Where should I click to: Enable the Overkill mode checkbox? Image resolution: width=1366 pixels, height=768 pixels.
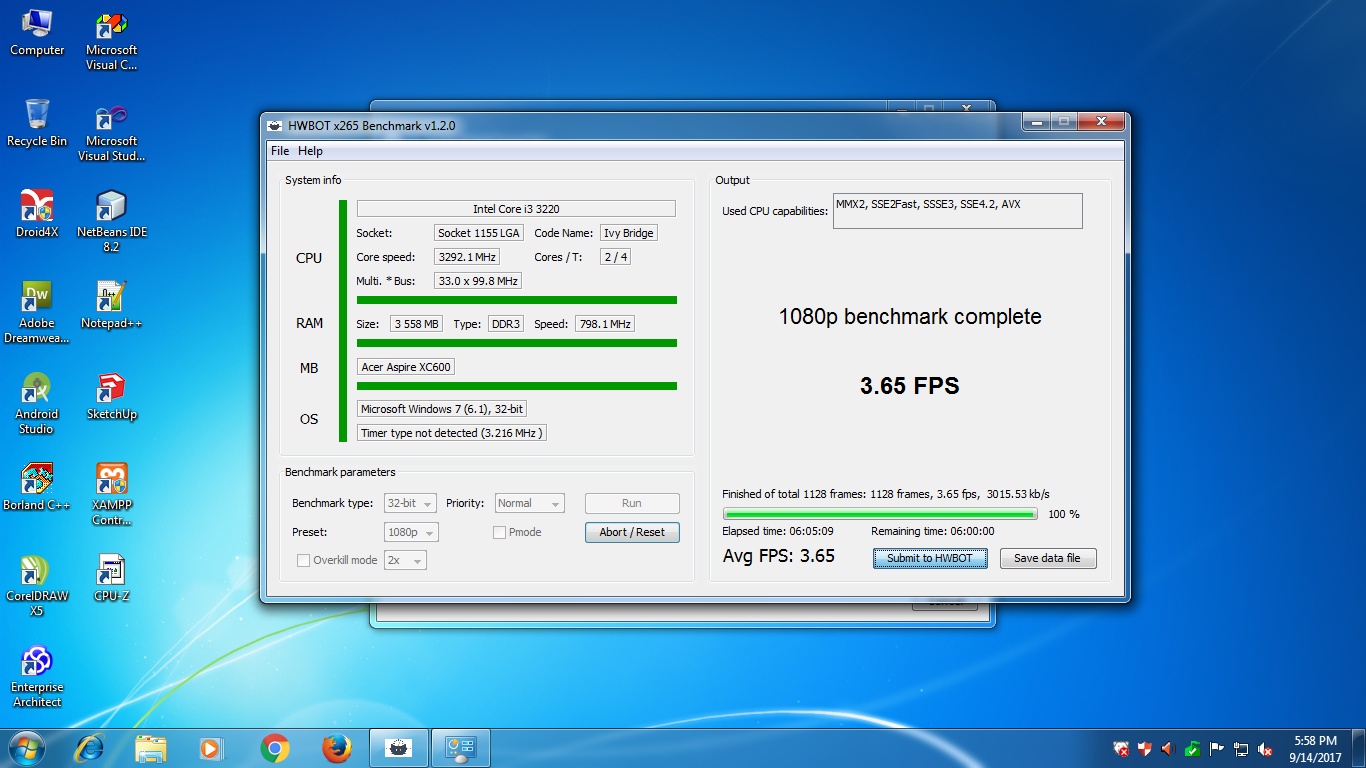pyautogui.click(x=303, y=560)
